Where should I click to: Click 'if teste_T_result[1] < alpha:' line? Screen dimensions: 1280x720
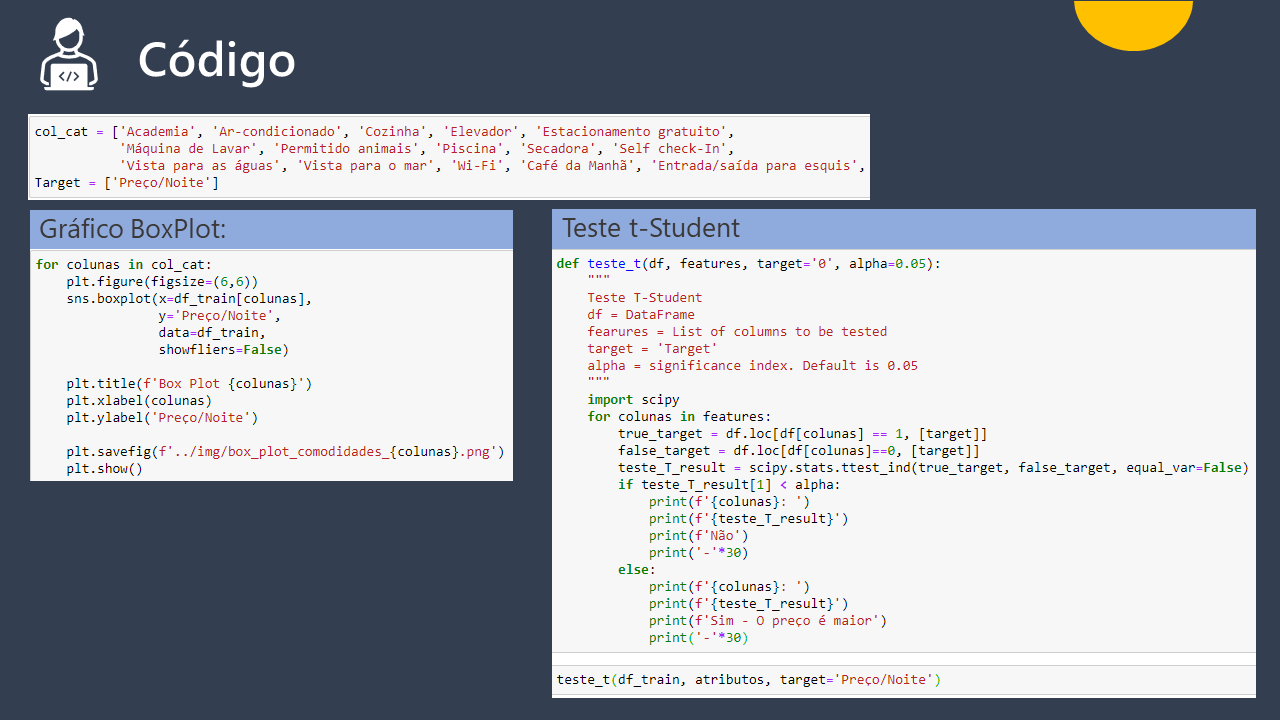[x=729, y=485]
